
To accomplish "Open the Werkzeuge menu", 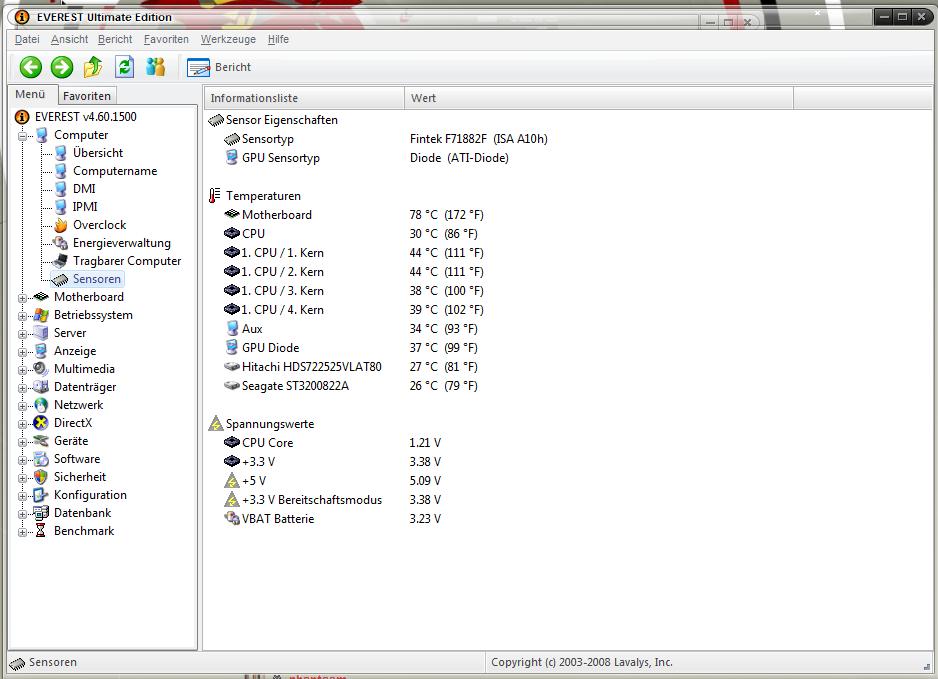I will [228, 39].
